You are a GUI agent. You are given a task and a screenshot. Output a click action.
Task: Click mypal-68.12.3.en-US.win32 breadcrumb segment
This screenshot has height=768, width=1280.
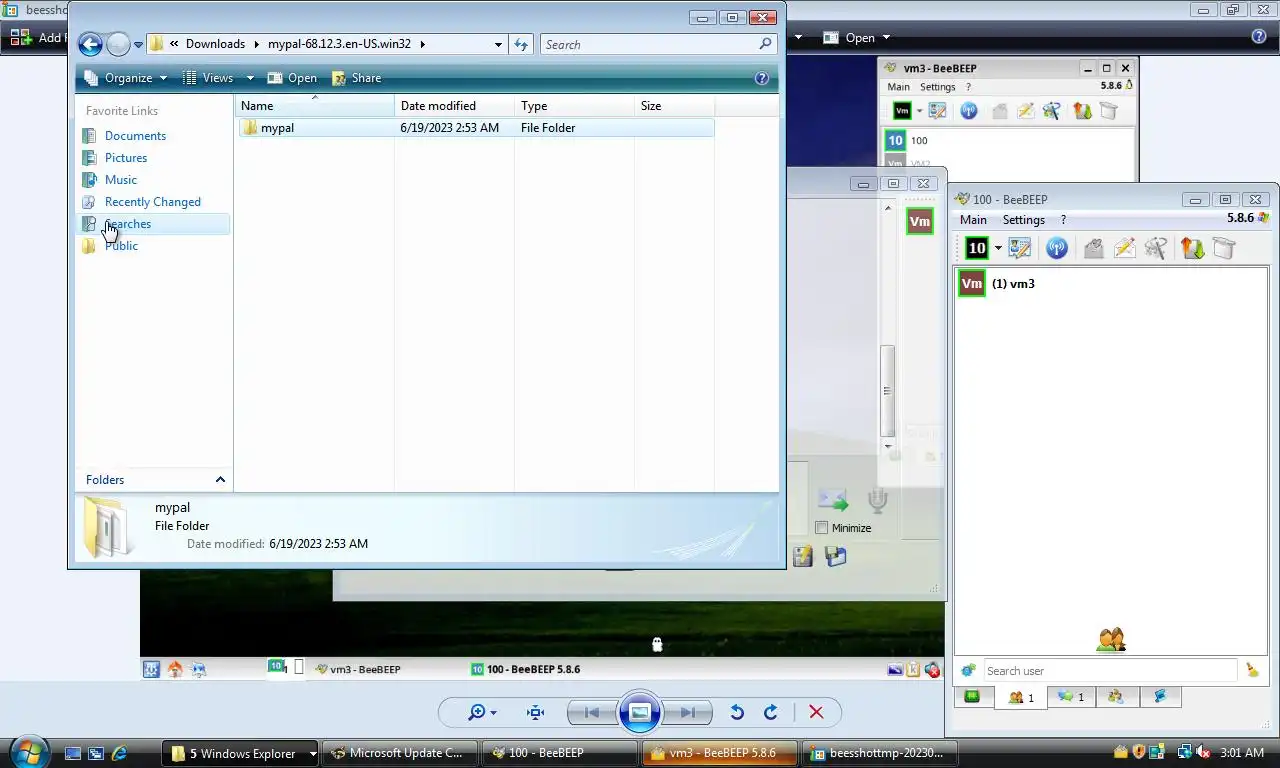(339, 44)
